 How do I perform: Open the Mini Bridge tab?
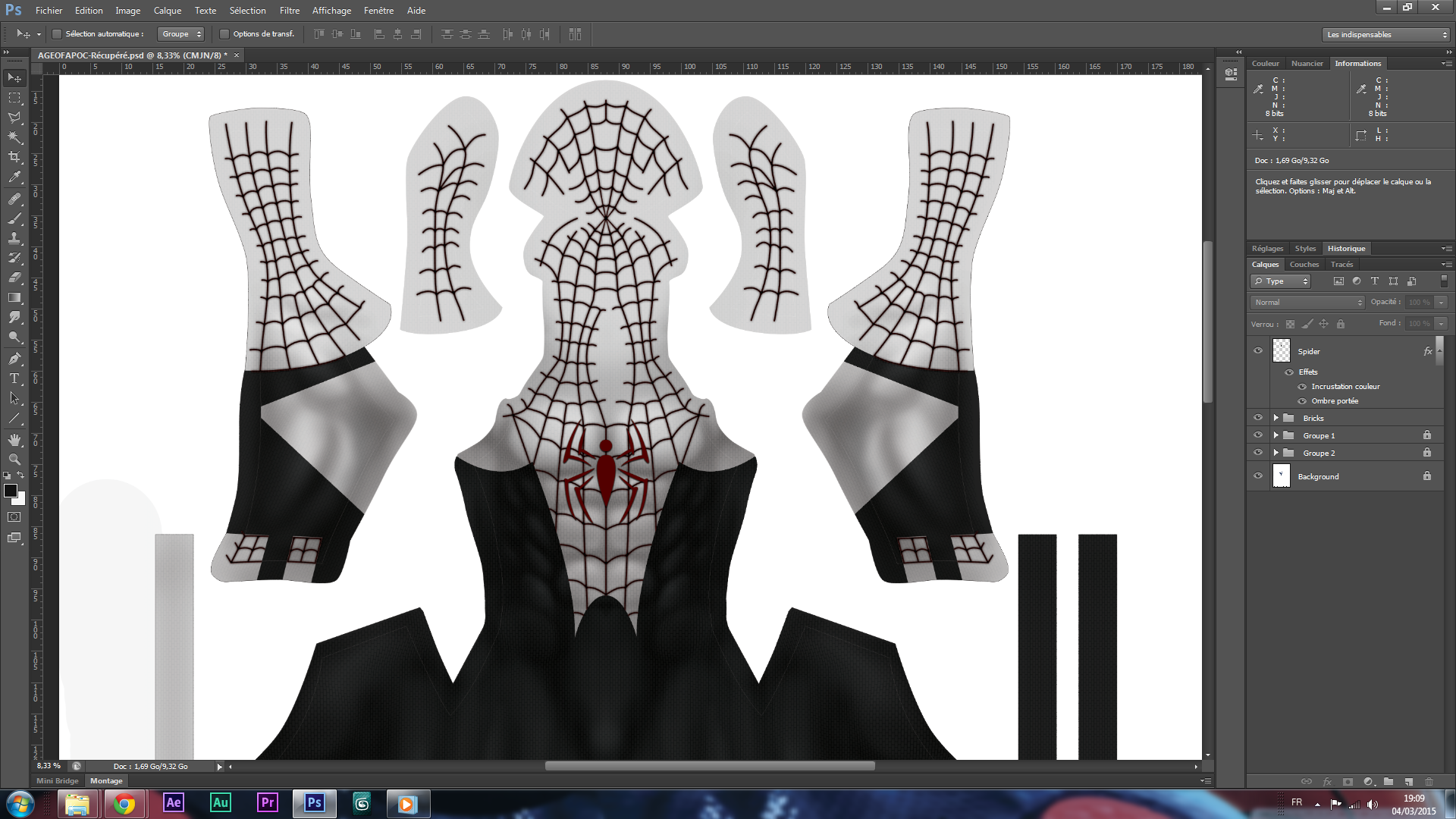58,781
